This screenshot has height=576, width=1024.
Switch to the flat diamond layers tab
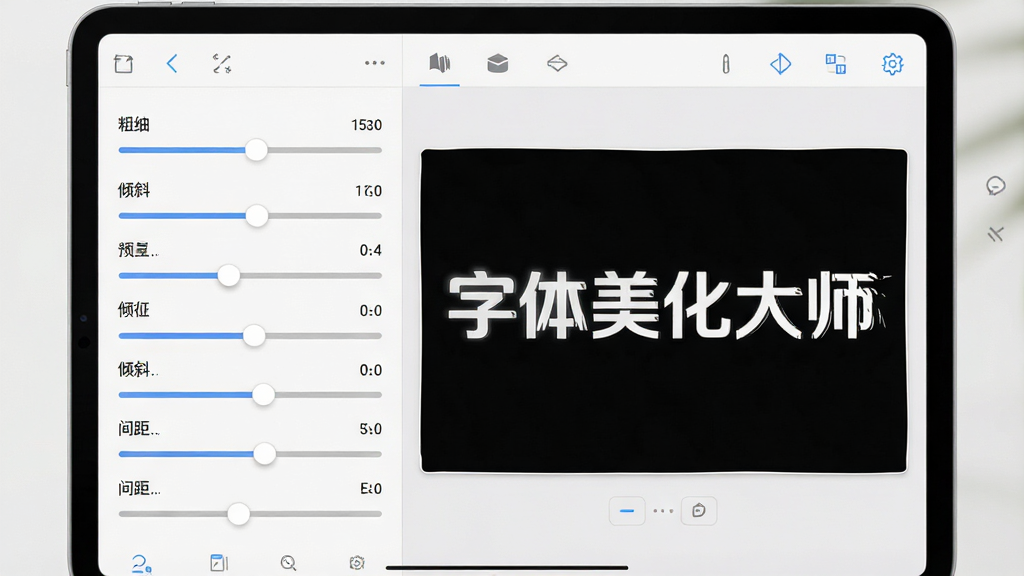557,63
